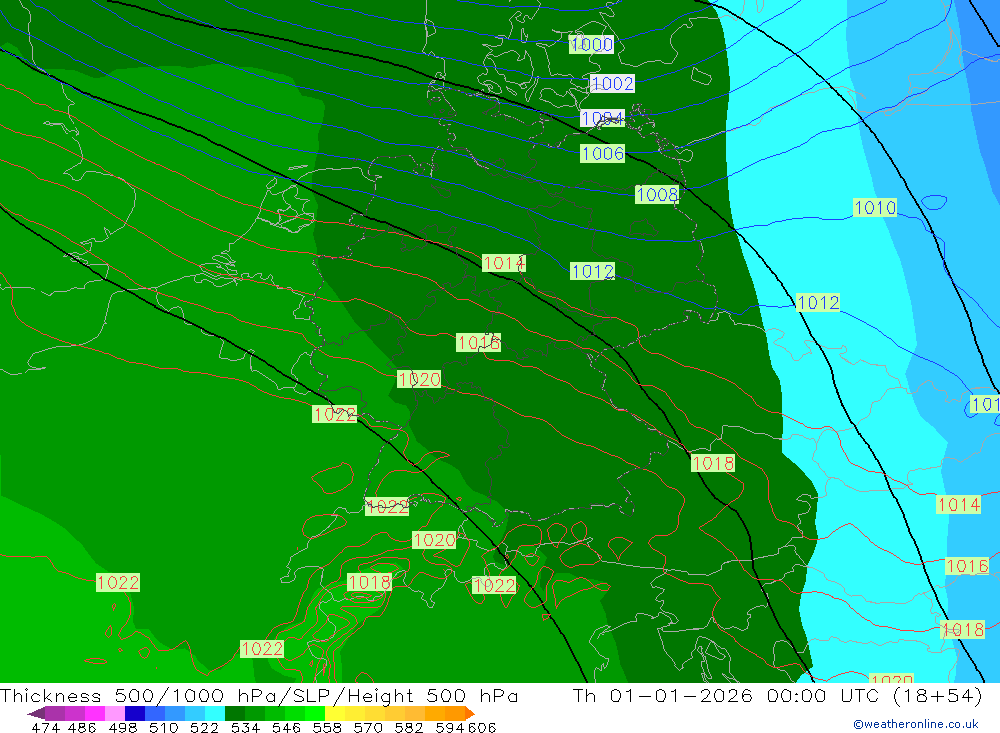Click the 1010 isobar label

coord(875,207)
